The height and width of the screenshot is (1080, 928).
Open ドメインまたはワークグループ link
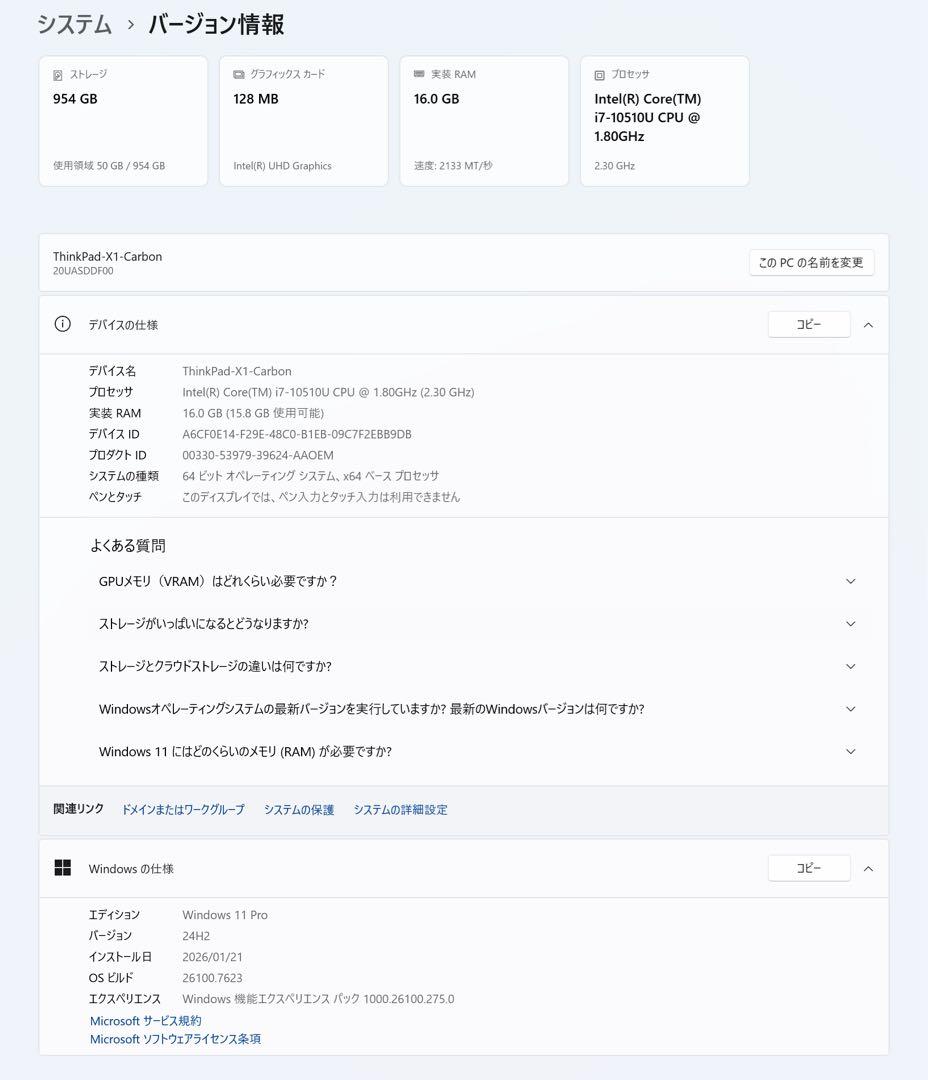tap(183, 810)
